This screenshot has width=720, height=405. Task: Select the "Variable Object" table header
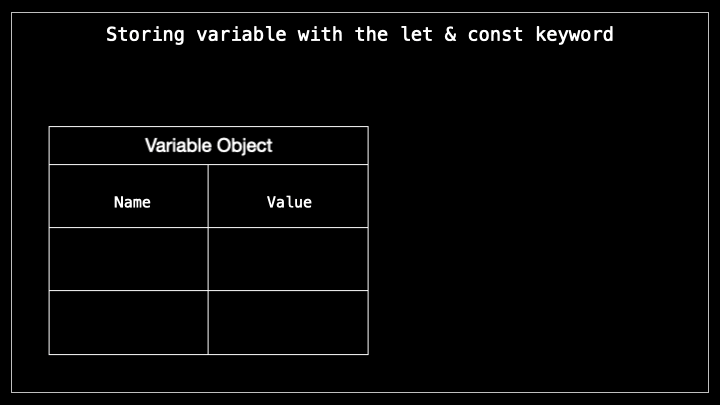208,146
